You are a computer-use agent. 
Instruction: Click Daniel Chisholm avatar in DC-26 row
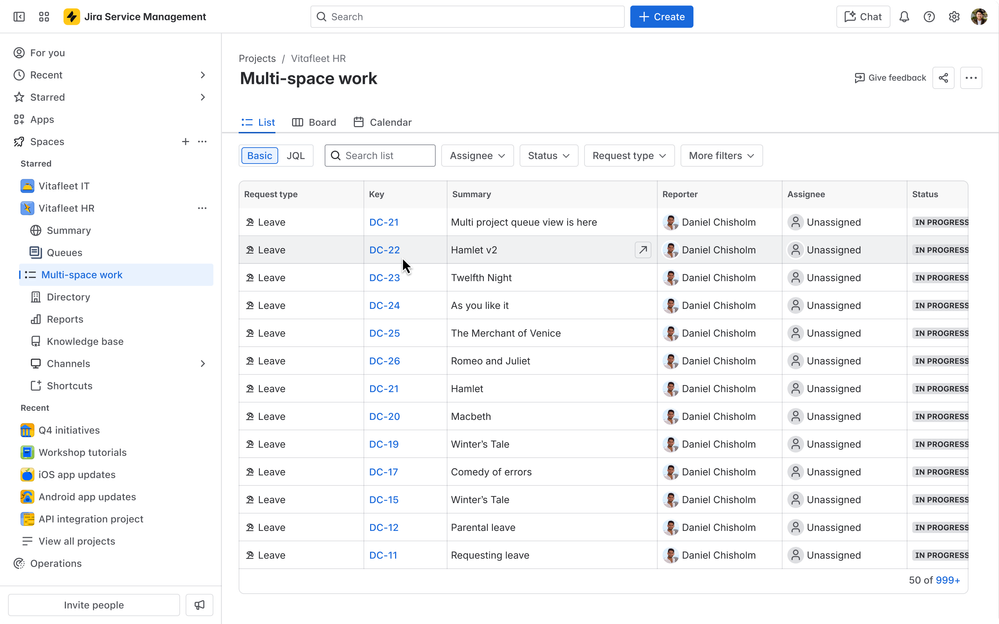[670, 361]
